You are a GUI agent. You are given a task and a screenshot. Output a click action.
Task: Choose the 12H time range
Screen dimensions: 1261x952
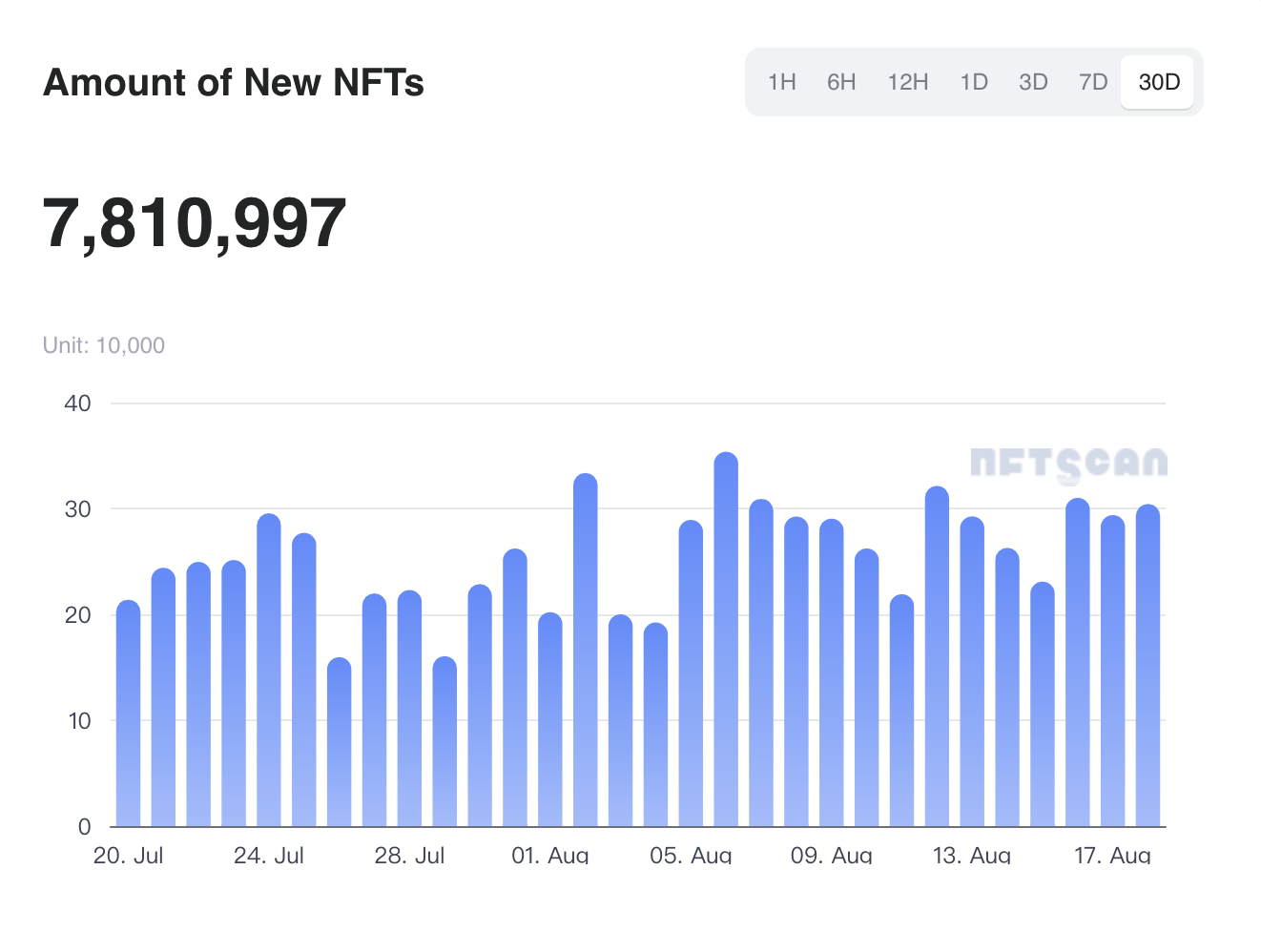click(907, 82)
